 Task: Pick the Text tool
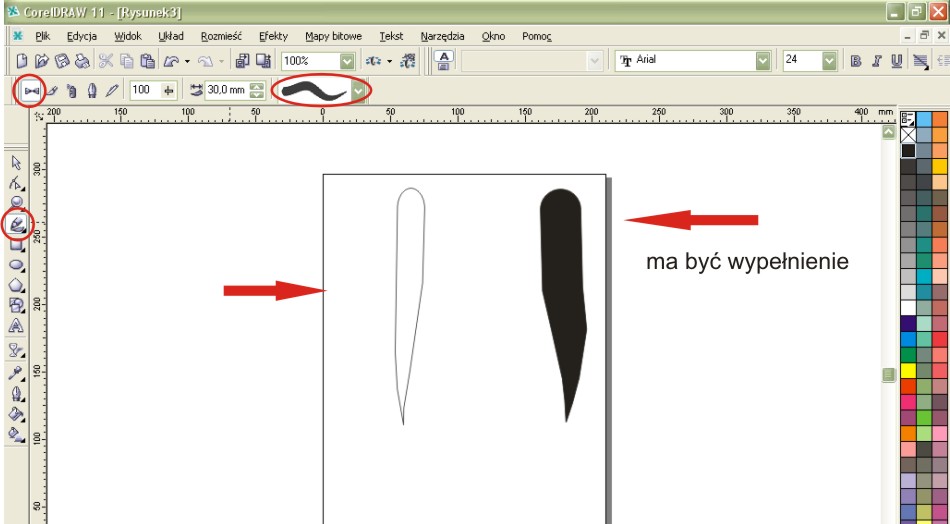point(16,326)
